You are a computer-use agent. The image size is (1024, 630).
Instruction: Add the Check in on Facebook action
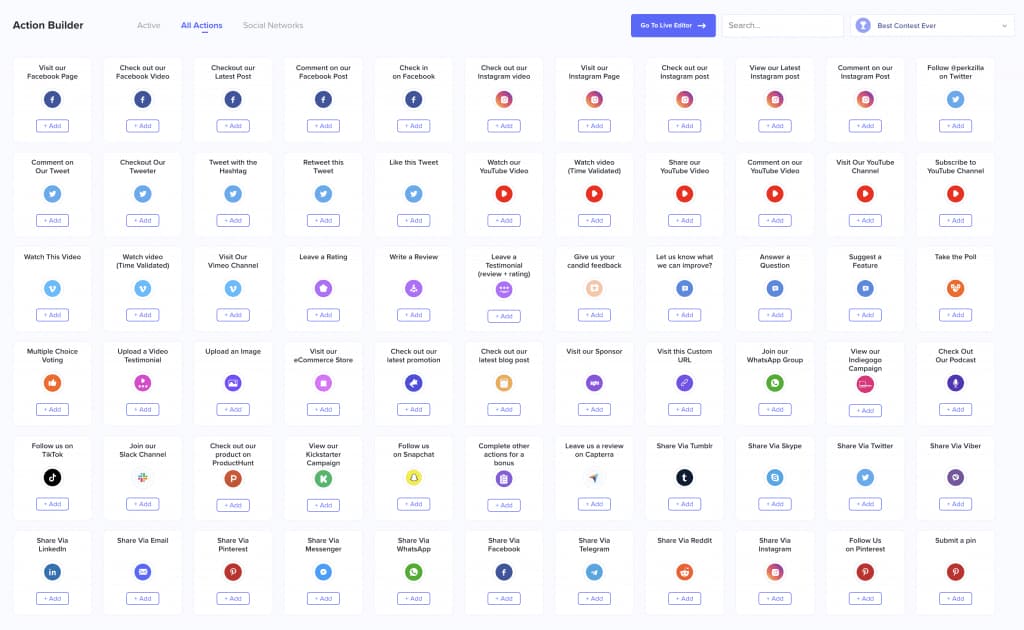click(413, 126)
